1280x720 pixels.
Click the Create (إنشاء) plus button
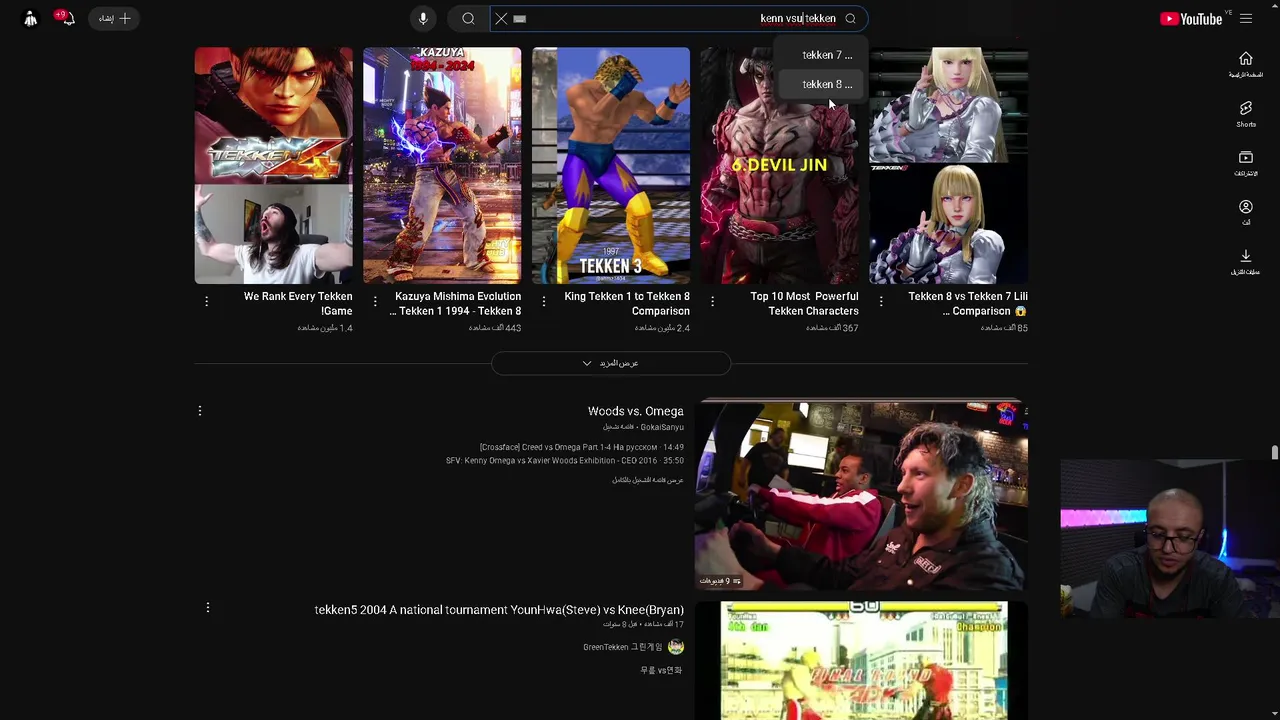tap(113, 18)
